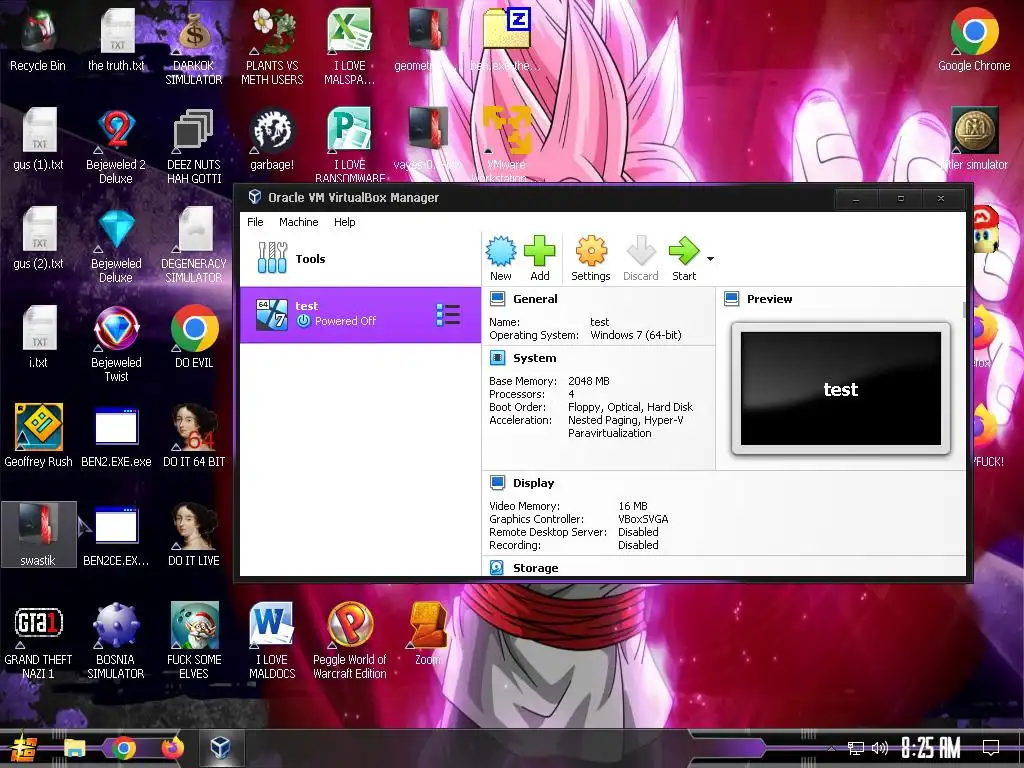This screenshot has height=768, width=1024.
Task: Click the VirtualBox title bar cube icon
Action: pyautogui.click(x=255, y=197)
